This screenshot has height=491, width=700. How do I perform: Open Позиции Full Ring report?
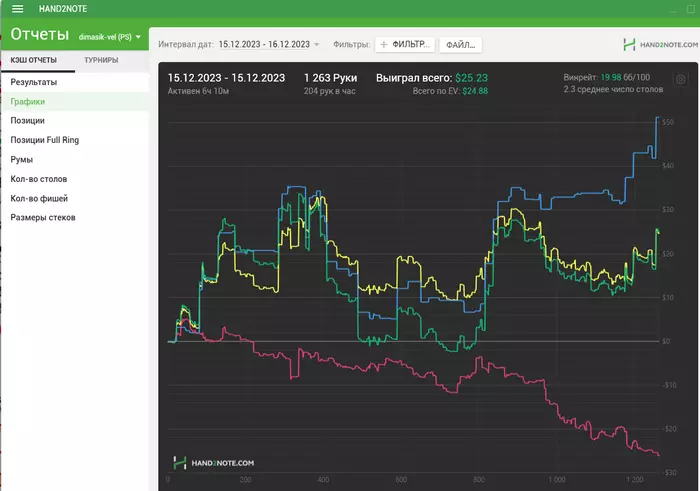point(75,140)
